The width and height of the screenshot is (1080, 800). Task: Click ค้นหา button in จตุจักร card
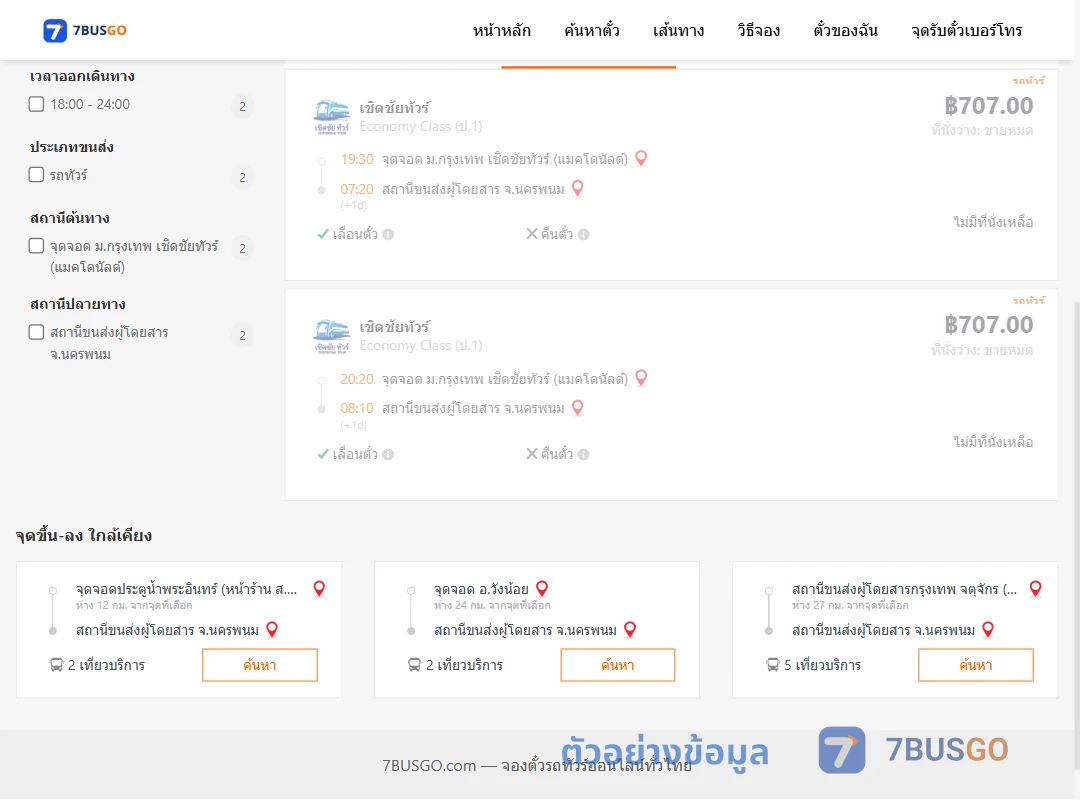976,665
